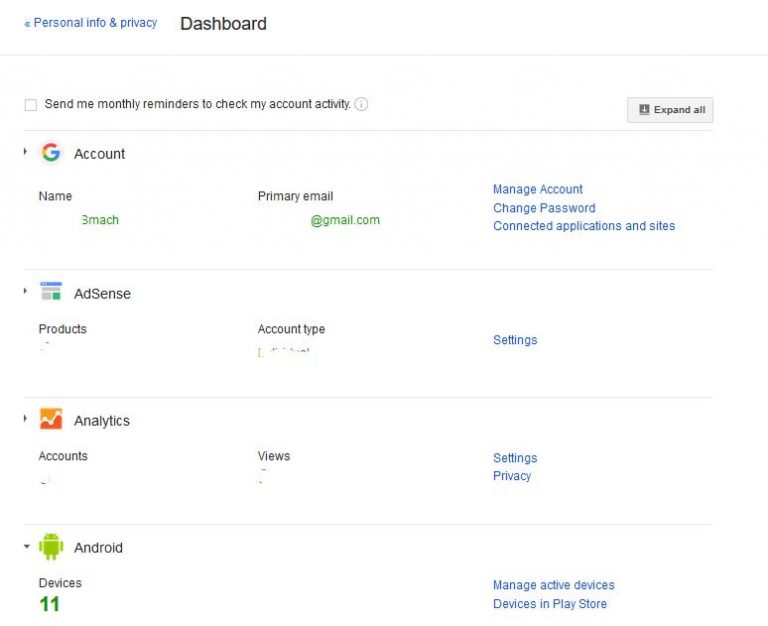This screenshot has height=626, width=768.
Task: Expand the AdSense section arrow
Action: 25,291
